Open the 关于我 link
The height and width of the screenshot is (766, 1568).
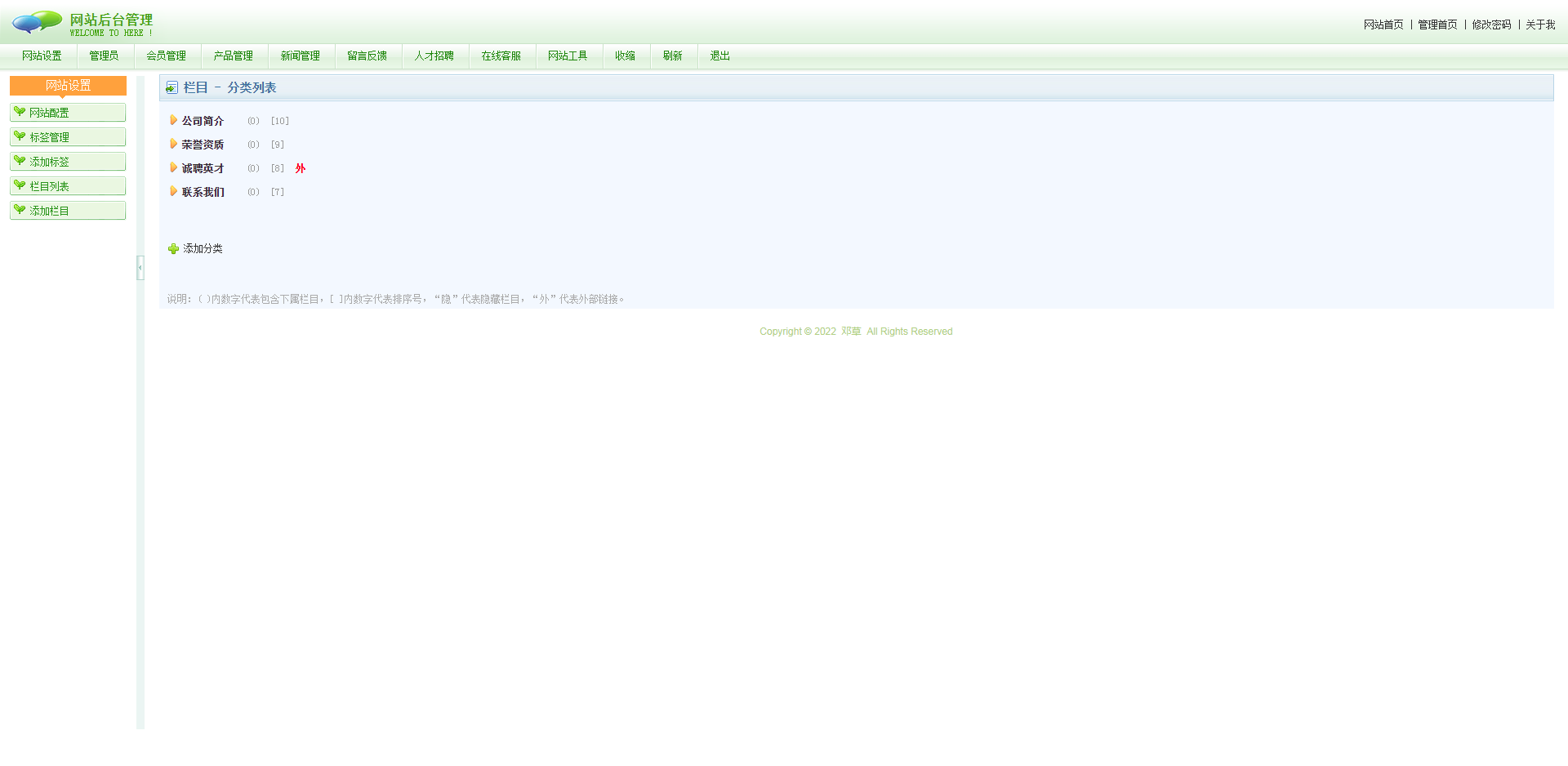point(1540,24)
